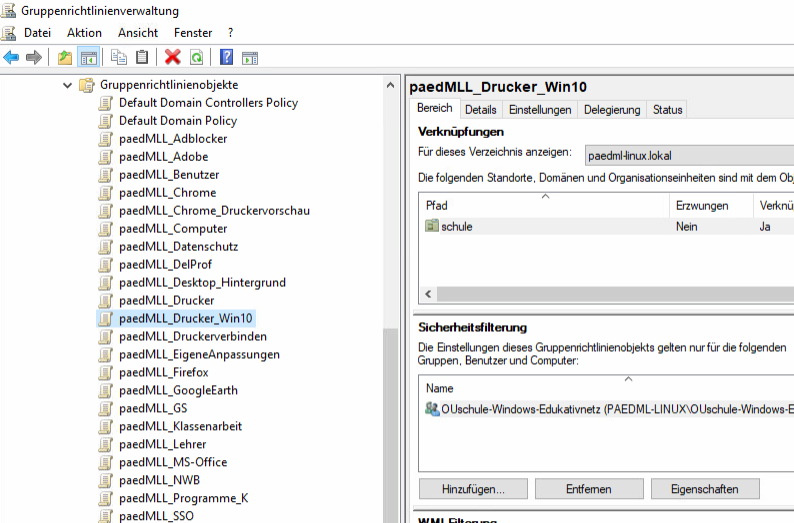Open the Ansicht menu

click(138, 33)
